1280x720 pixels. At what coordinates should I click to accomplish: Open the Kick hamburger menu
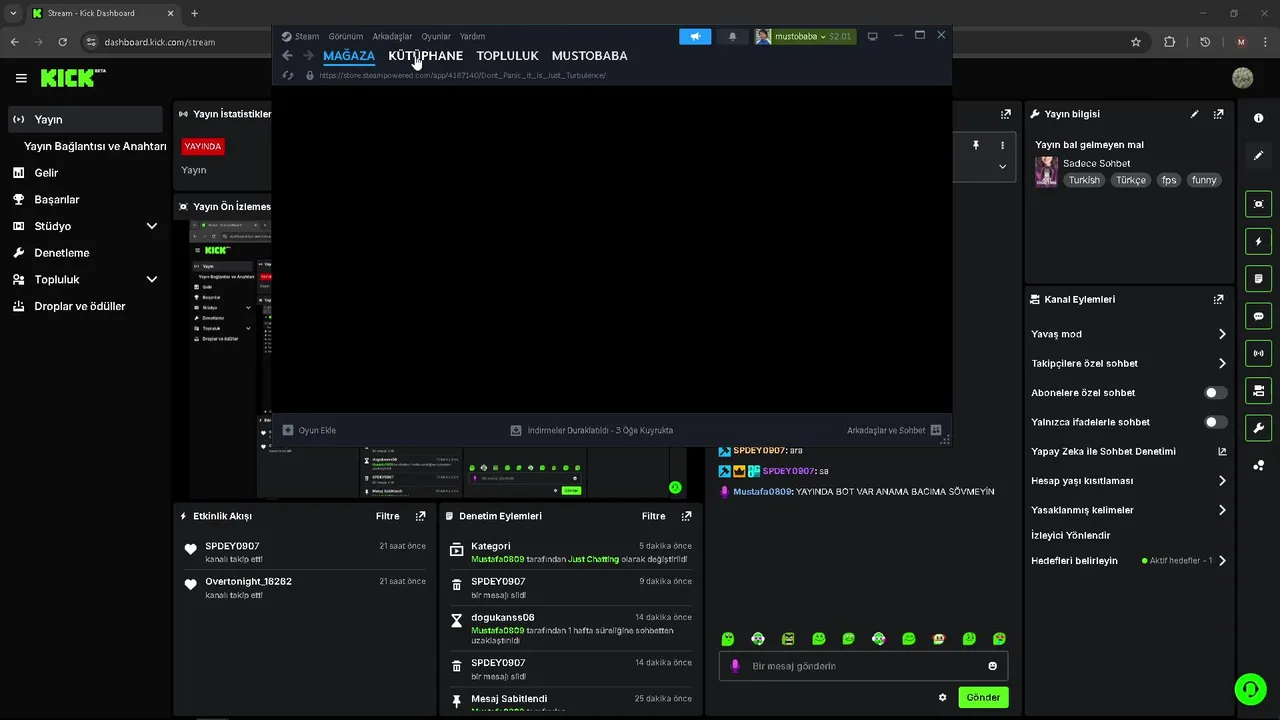21,78
